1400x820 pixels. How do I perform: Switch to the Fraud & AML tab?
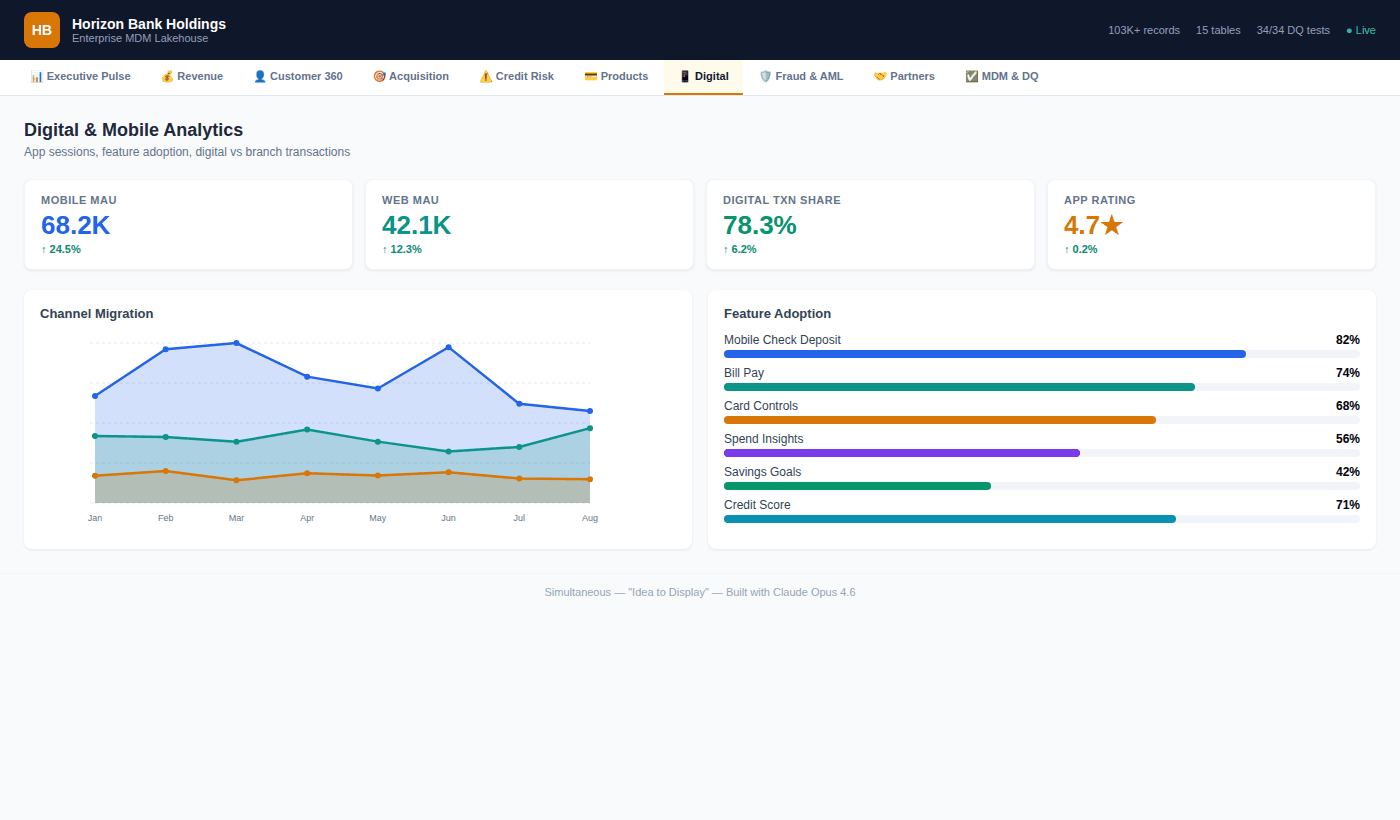[x=801, y=76]
